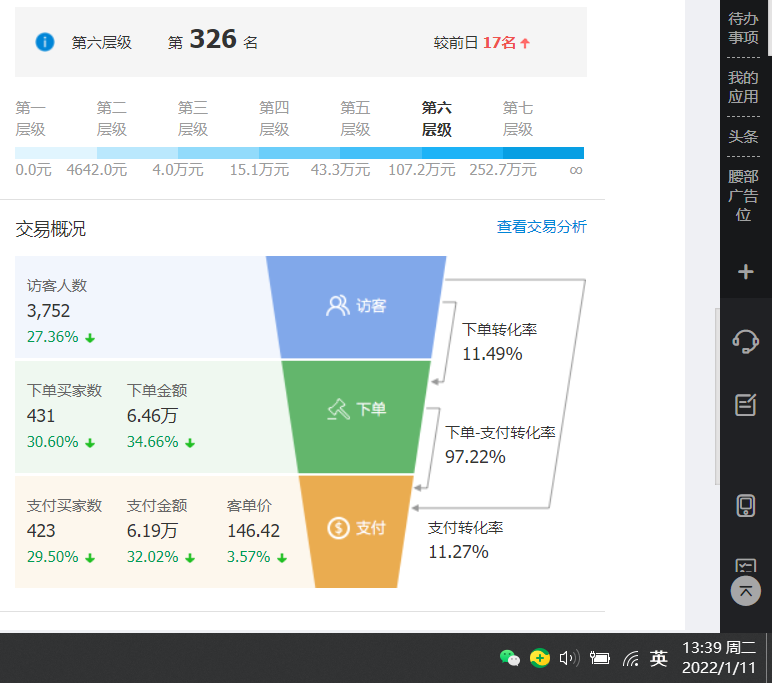This screenshot has width=772, height=683.
Task: Click the 4642.0元 tier threshold label
Action: coord(97,170)
